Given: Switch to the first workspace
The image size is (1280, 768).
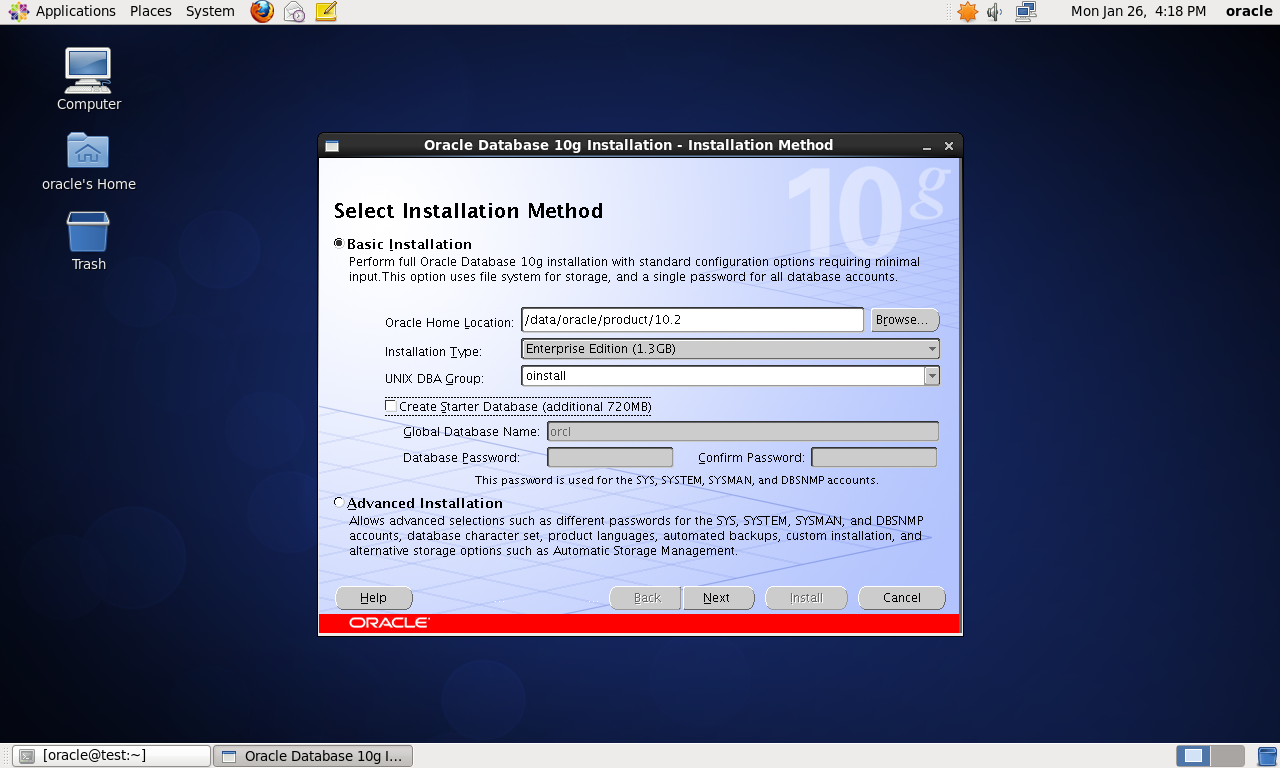Looking at the screenshot, I should coord(1193,756).
